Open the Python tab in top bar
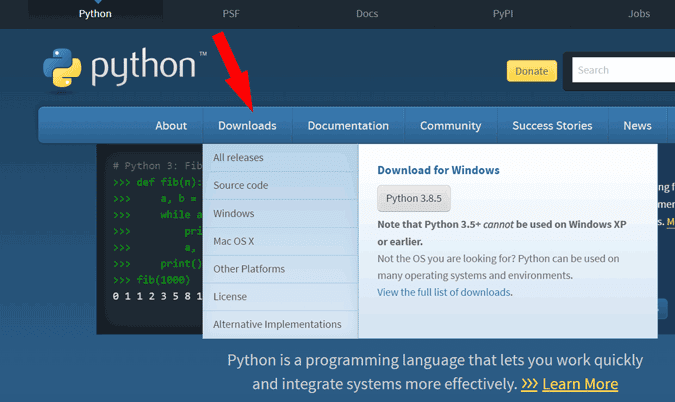675x402 pixels. (95, 14)
